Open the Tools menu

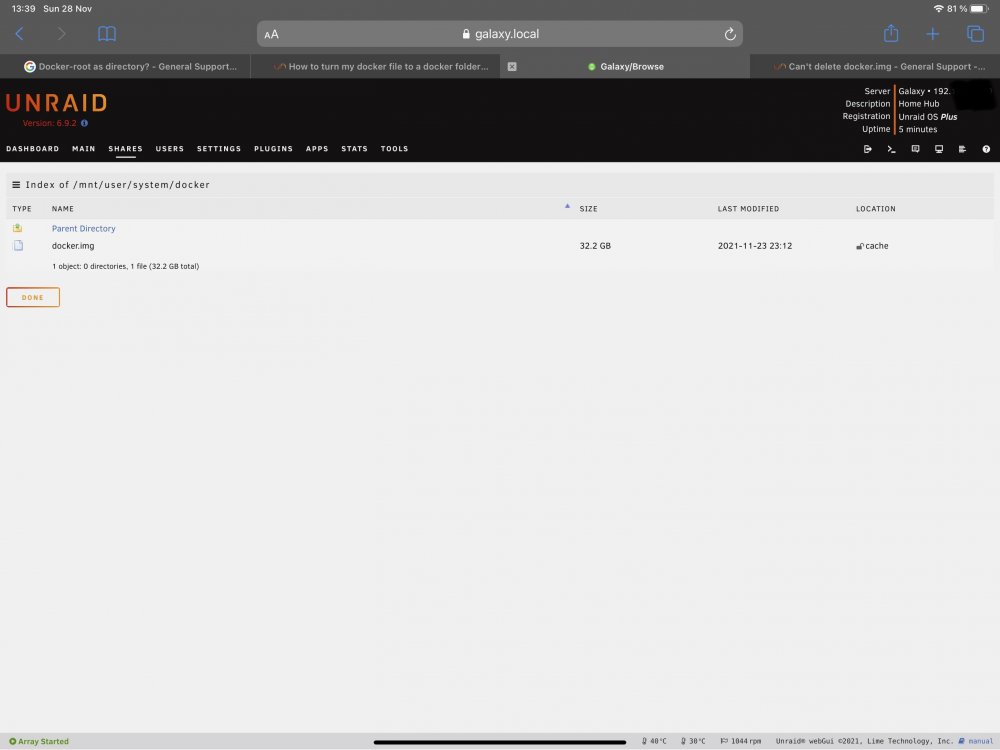tap(394, 149)
